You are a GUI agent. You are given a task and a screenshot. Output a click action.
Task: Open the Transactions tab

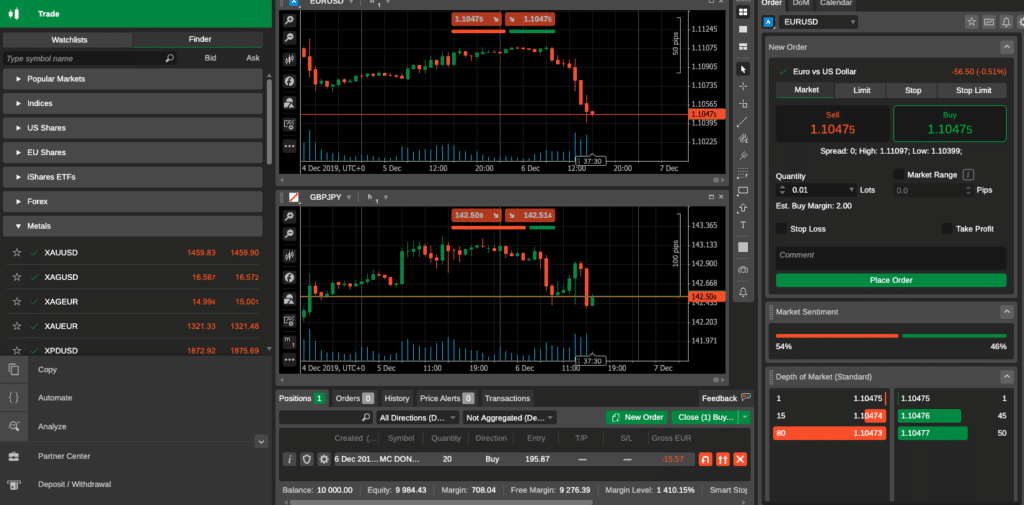click(507, 398)
